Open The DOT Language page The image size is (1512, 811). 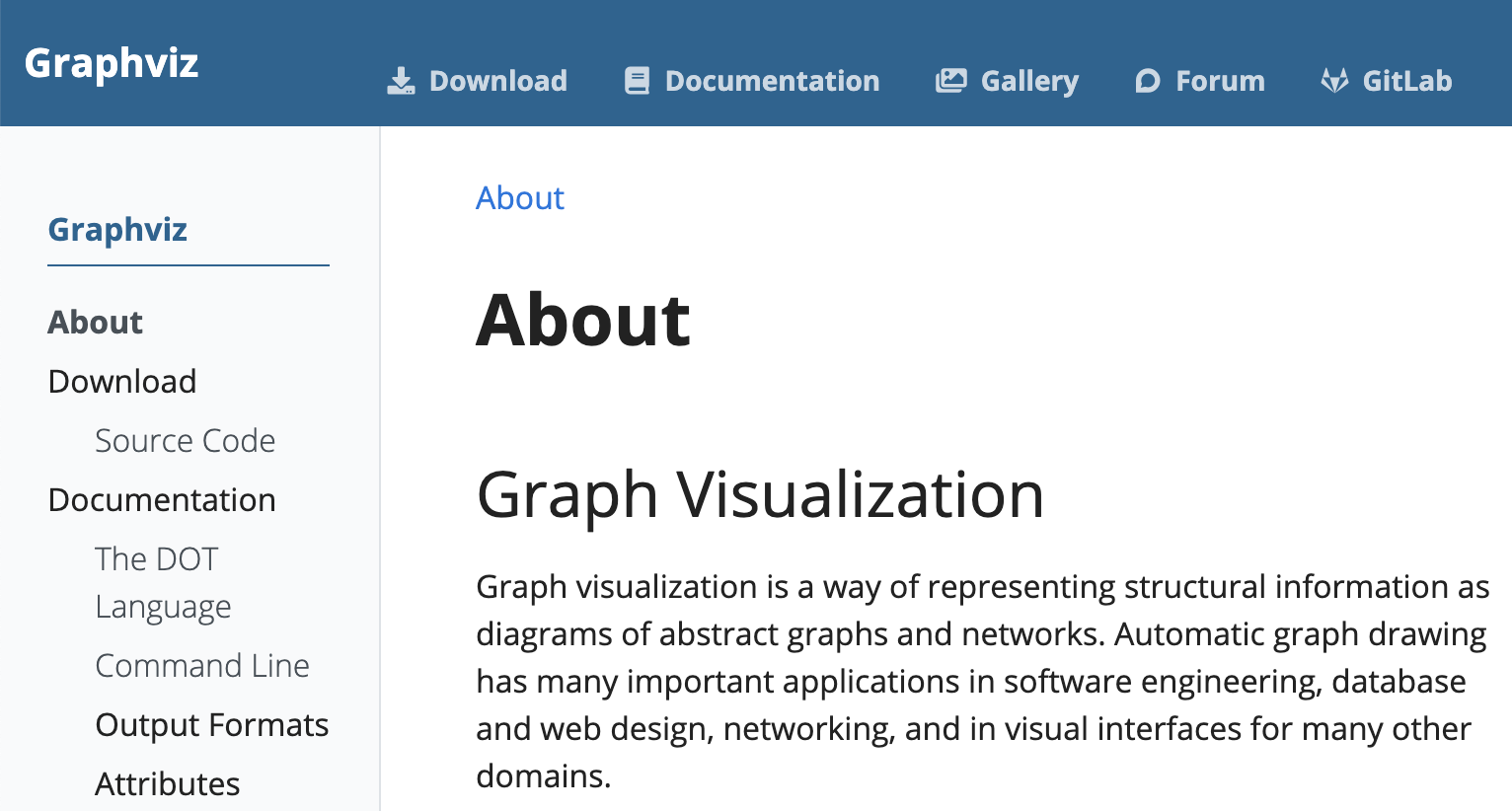(163, 582)
